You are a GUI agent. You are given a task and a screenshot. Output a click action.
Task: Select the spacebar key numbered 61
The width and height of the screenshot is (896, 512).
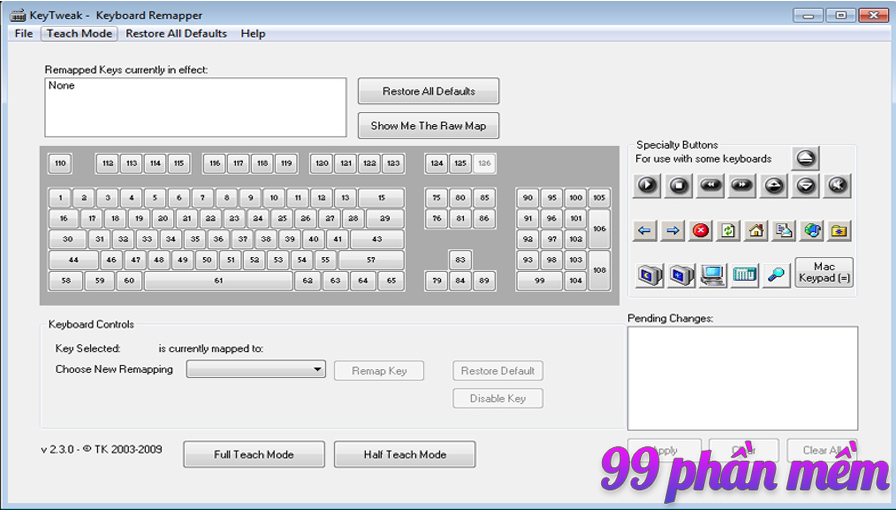tap(218, 281)
